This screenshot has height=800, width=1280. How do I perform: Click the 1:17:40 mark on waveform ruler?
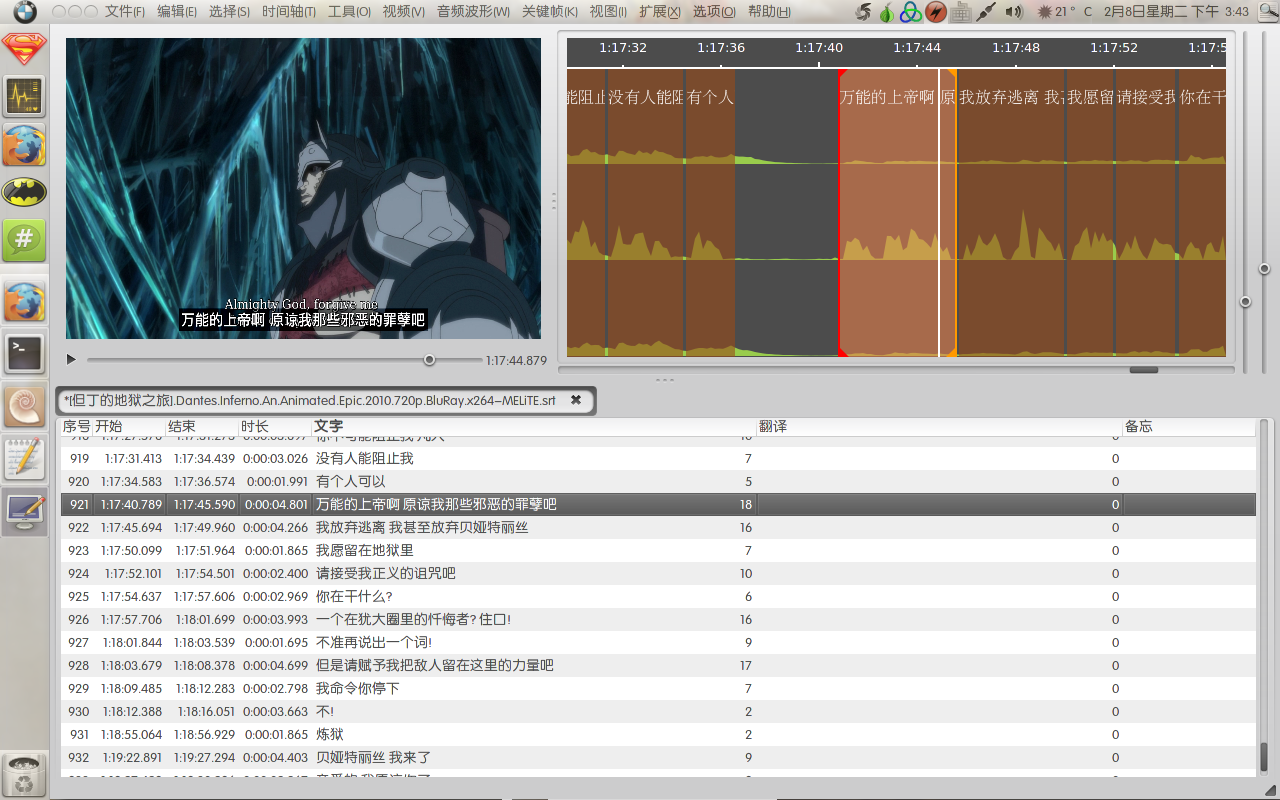819,47
